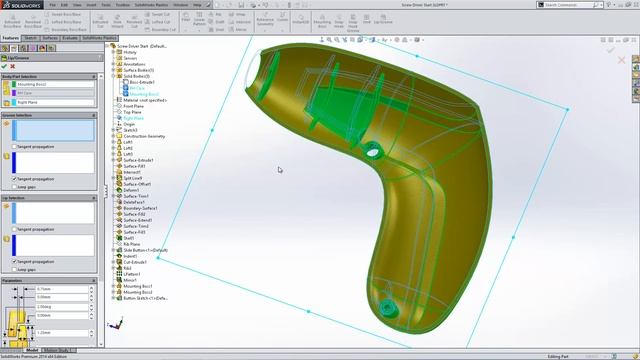640x360 pixels.
Task: Open the Reference Geometry tool
Action: 265,20
